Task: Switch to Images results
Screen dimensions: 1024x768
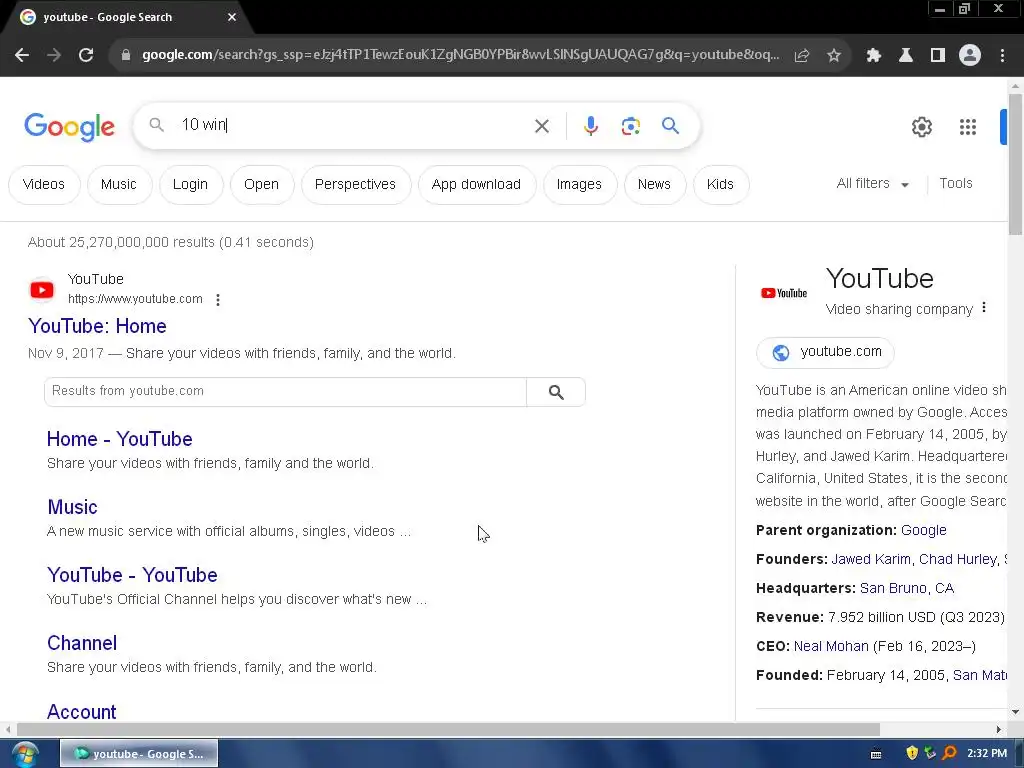Action: [x=579, y=185]
